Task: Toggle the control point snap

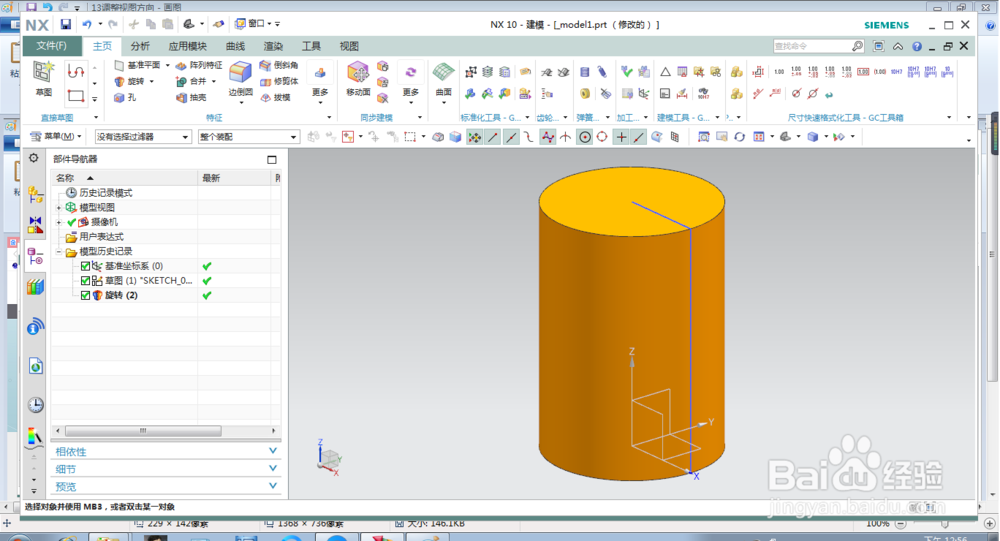Action: click(529, 137)
